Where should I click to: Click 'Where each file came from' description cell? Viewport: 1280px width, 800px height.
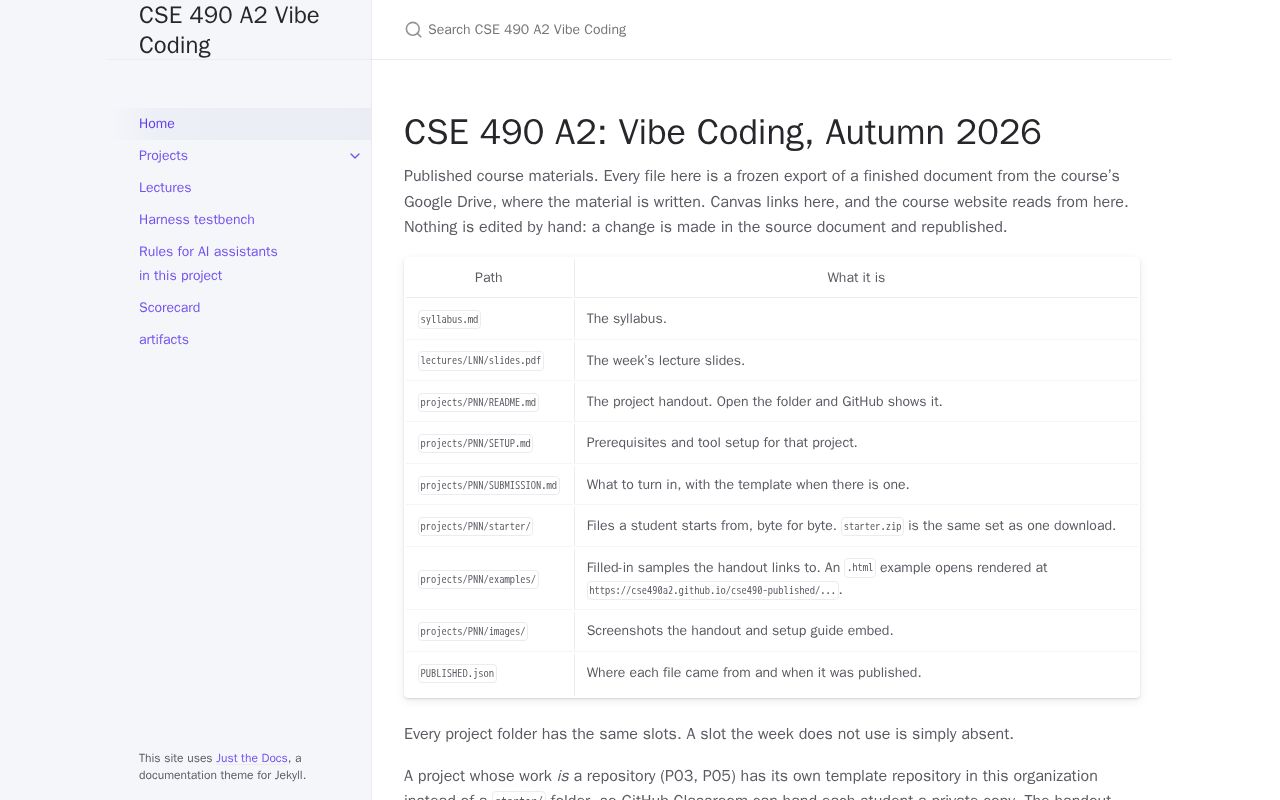pos(857,673)
